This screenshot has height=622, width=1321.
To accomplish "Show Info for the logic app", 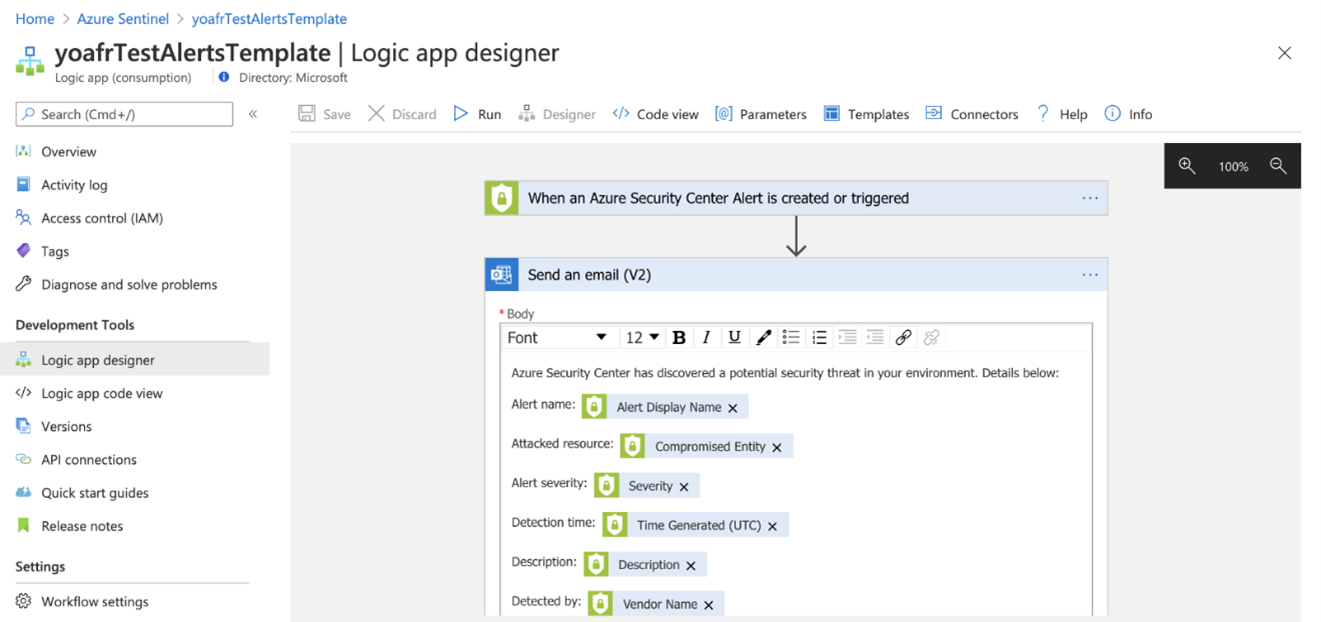I will [1128, 114].
